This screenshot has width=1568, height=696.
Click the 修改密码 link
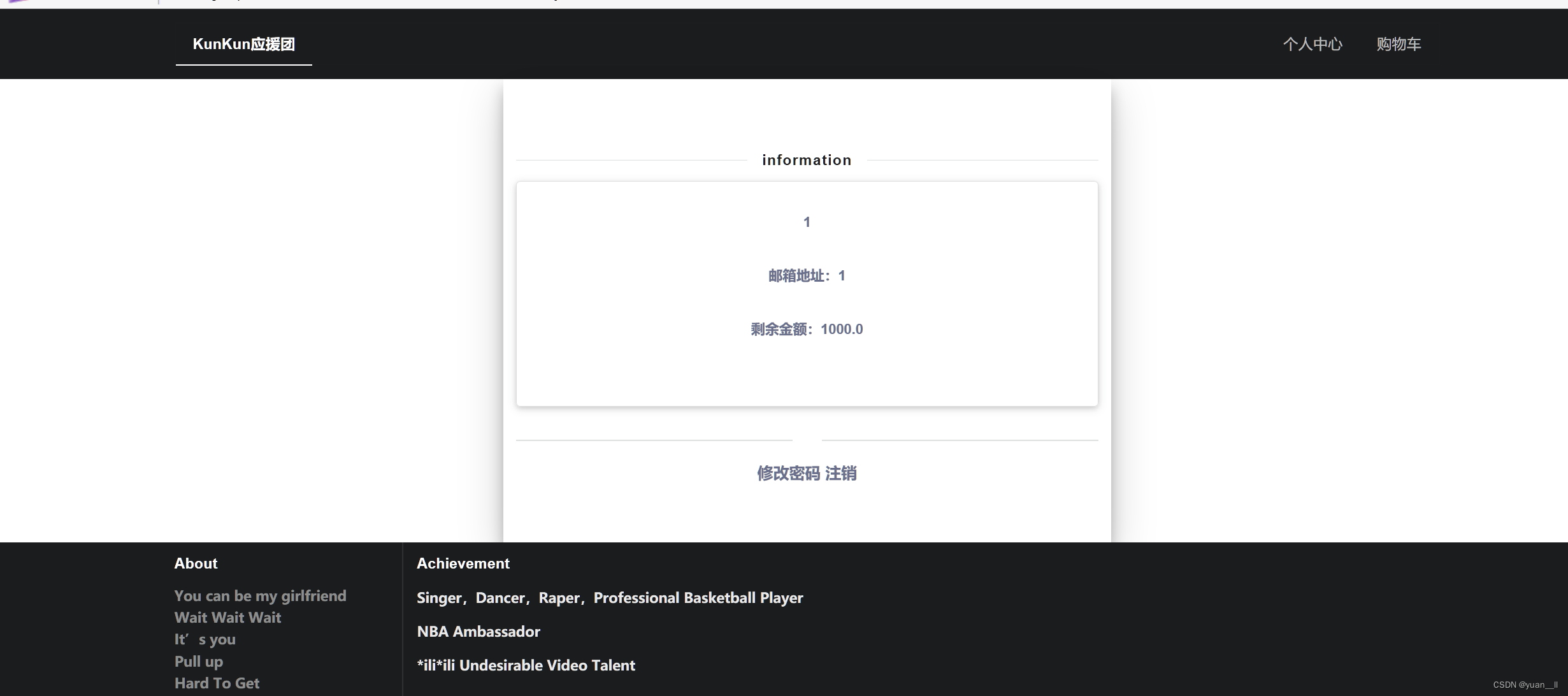789,474
